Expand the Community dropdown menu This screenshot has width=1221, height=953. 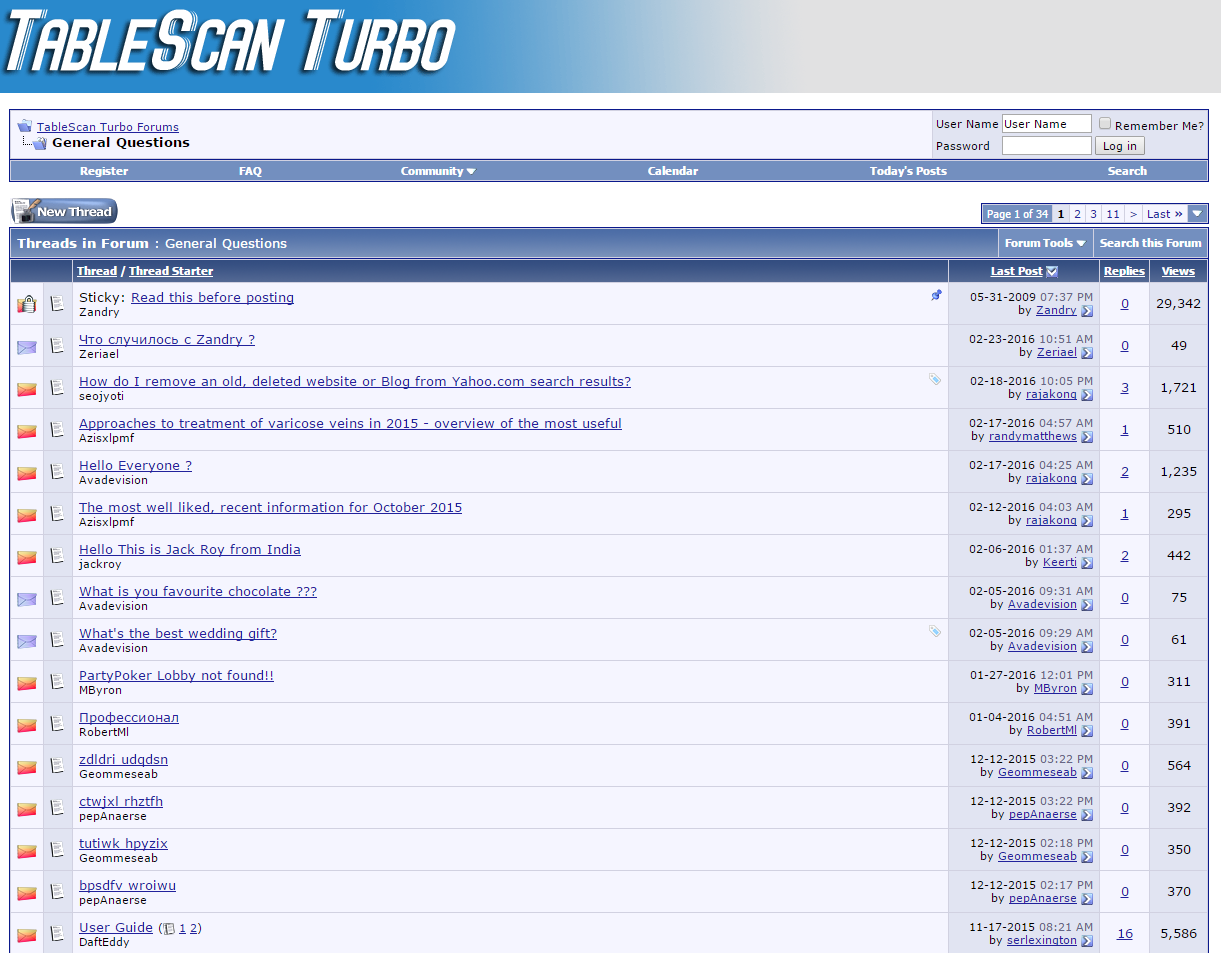(x=438, y=171)
